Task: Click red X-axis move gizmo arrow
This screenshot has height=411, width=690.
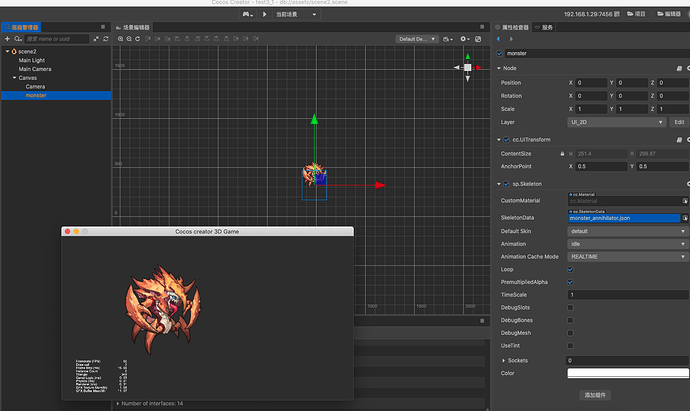Action: point(380,185)
